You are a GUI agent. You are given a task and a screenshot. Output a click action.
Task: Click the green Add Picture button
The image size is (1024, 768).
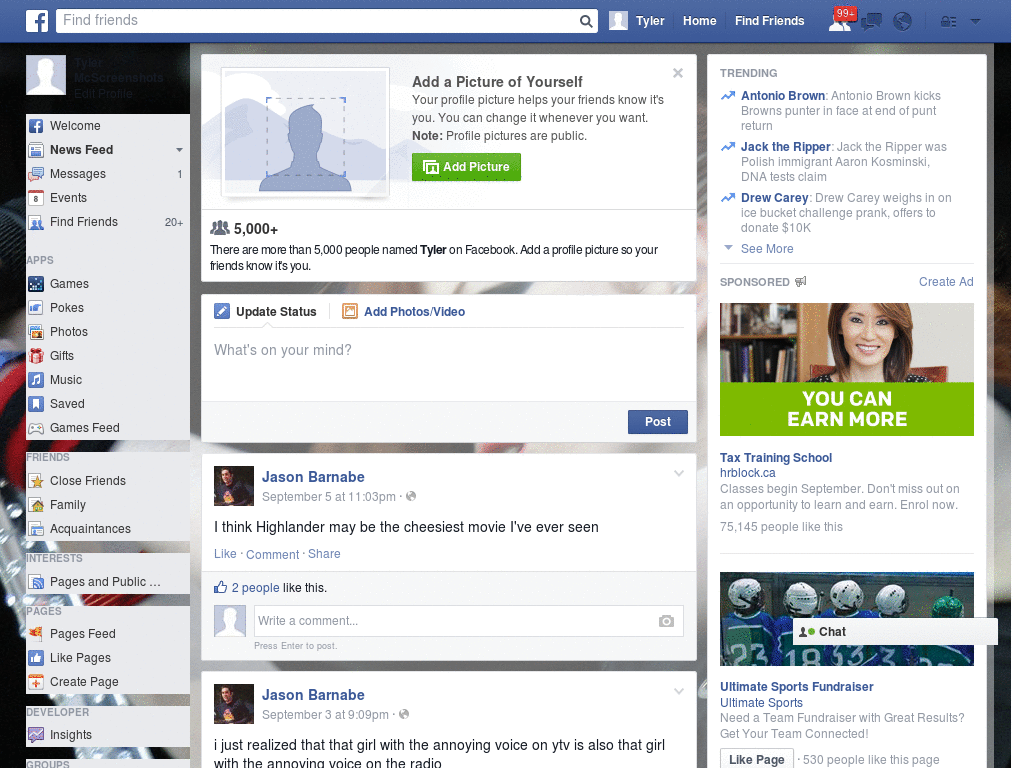point(466,167)
